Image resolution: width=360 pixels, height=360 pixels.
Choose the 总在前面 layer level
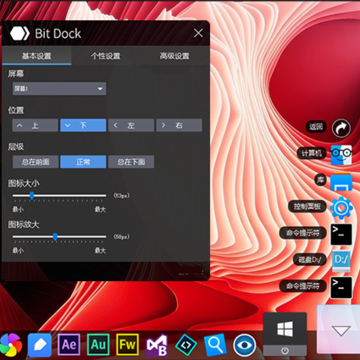point(35,162)
